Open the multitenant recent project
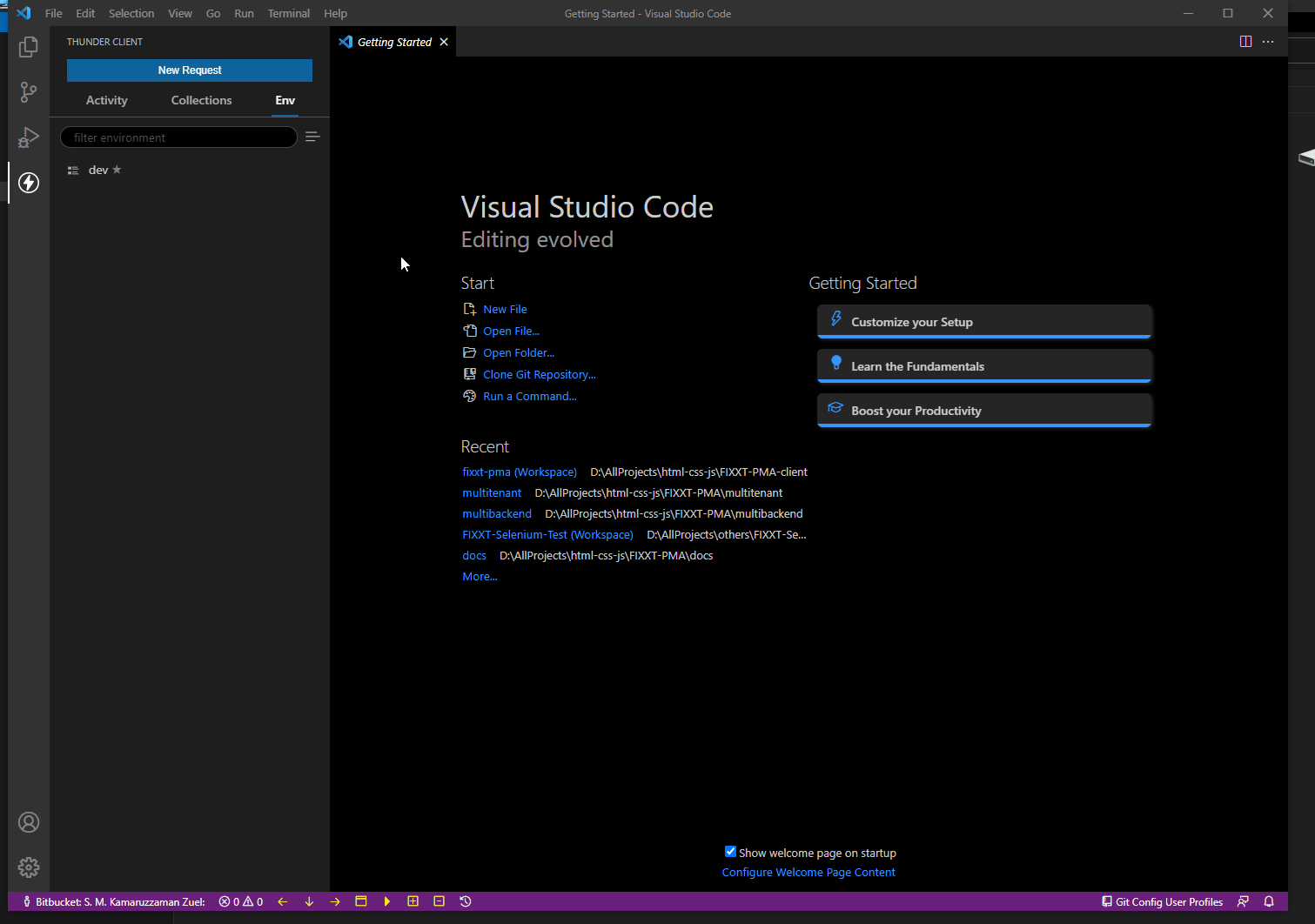This screenshot has width=1315, height=924. [492, 492]
